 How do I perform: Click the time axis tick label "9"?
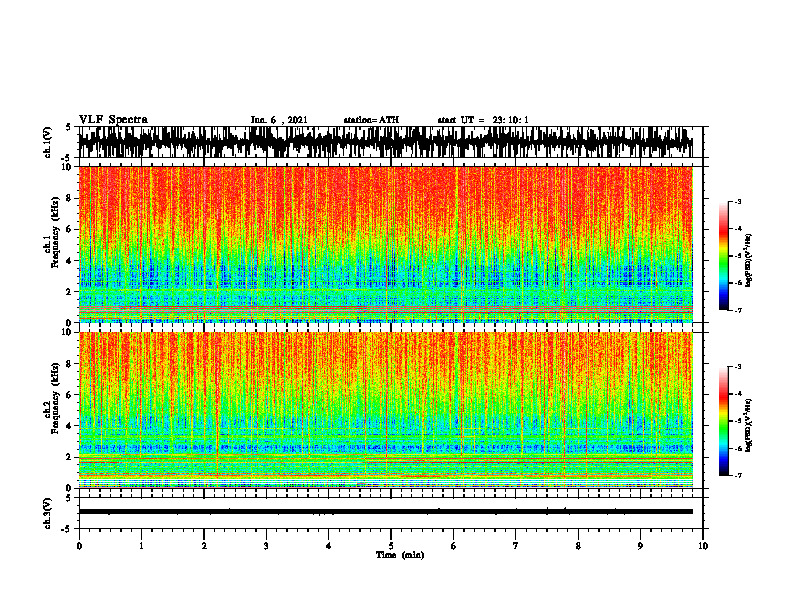click(x=640, y=546)
